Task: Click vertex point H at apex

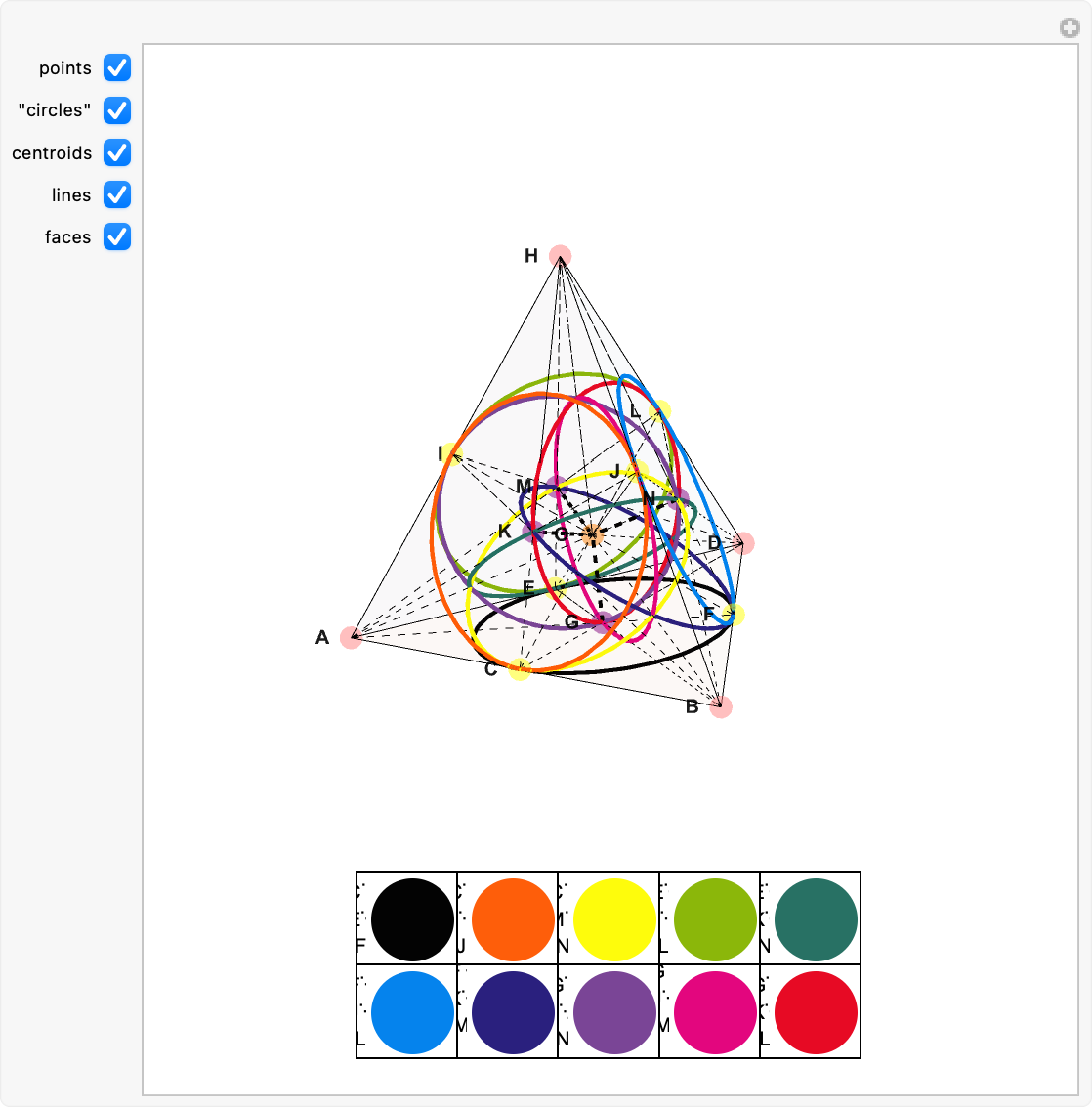Action: pos(561,256)
